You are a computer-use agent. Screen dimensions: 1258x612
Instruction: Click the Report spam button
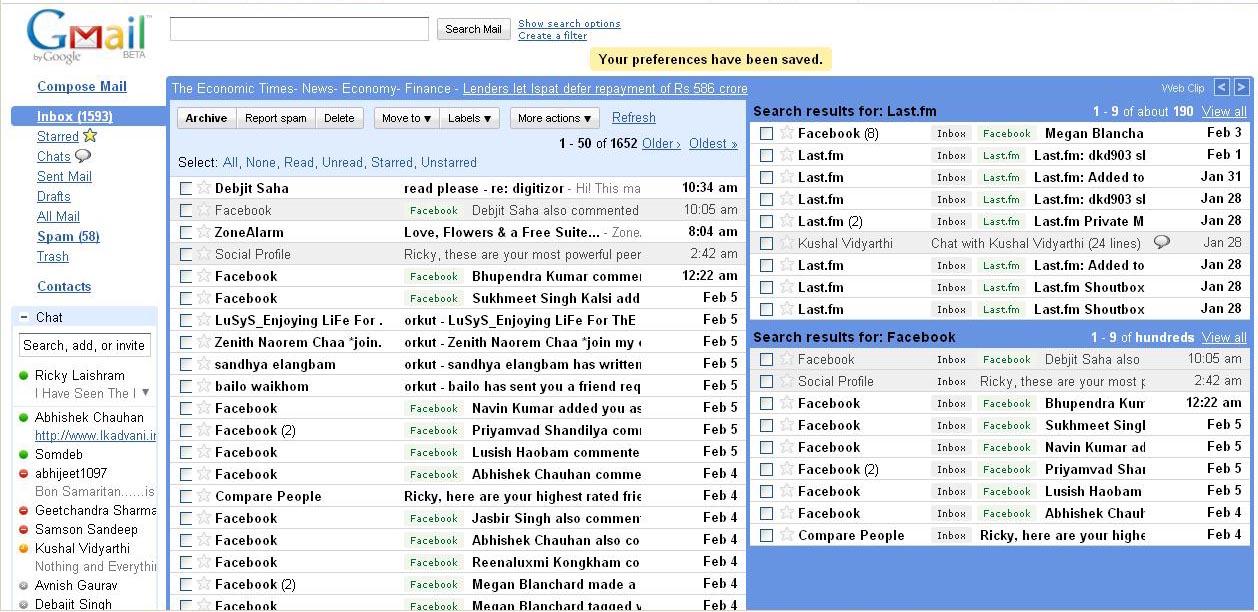(x=276, y=118)
